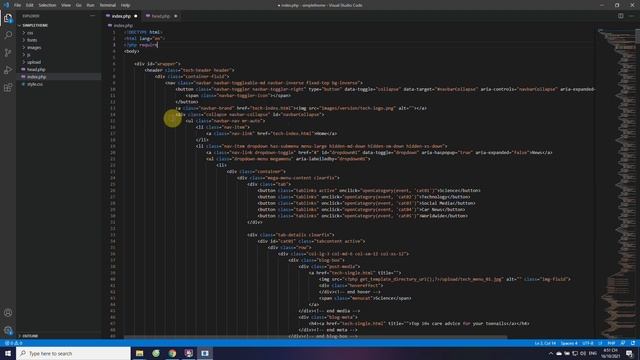The width and height of the screenshot is (640, 360).
Task: Click errors and warnings status indicator
Action: [x=13, y=343]
